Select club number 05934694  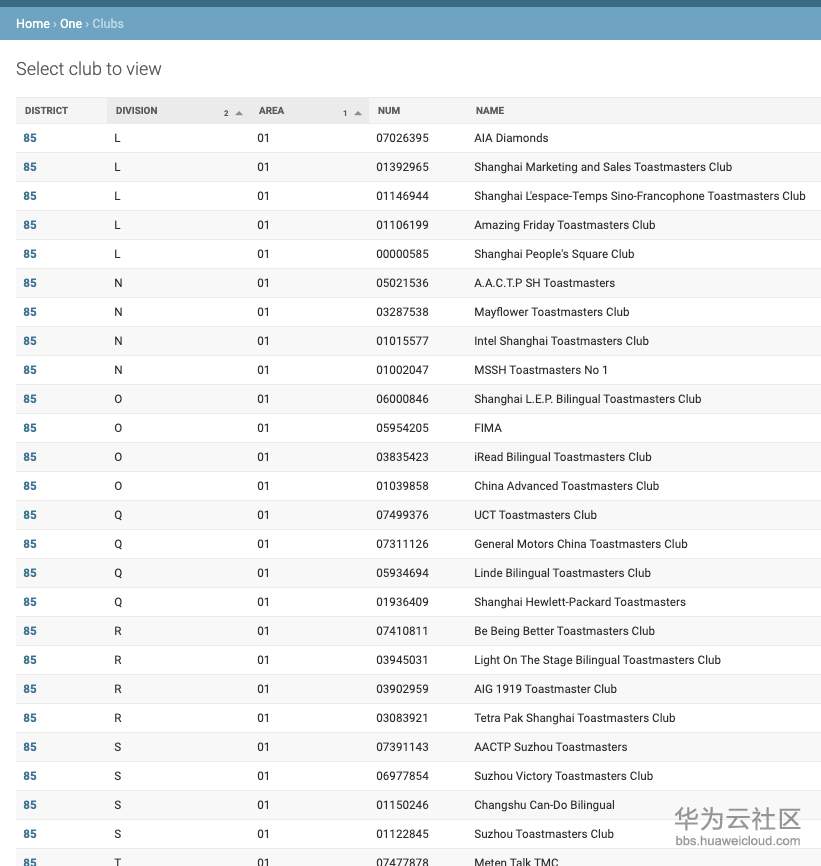(x=402, y=573)
